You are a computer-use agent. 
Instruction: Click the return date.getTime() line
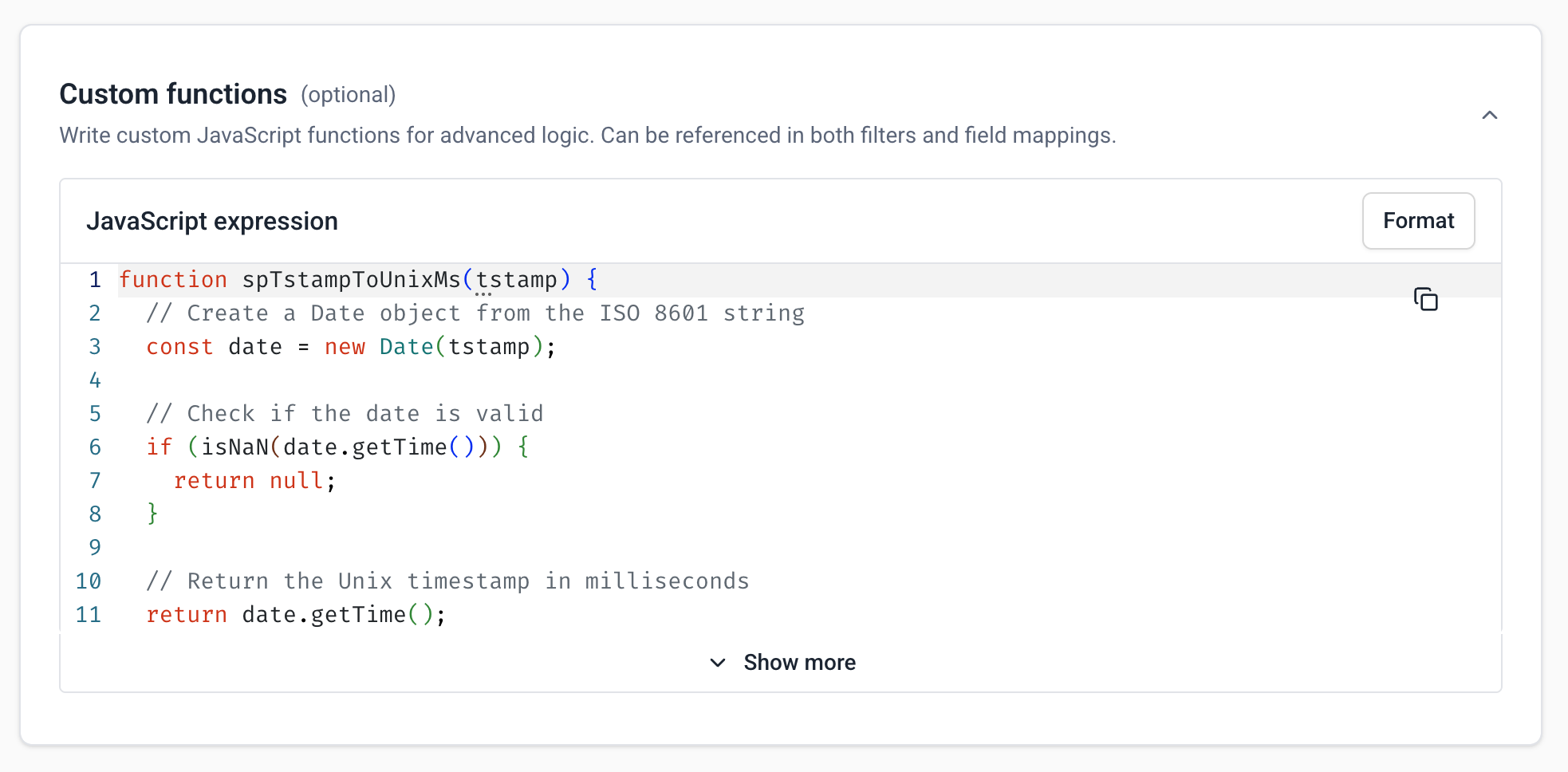295,614
